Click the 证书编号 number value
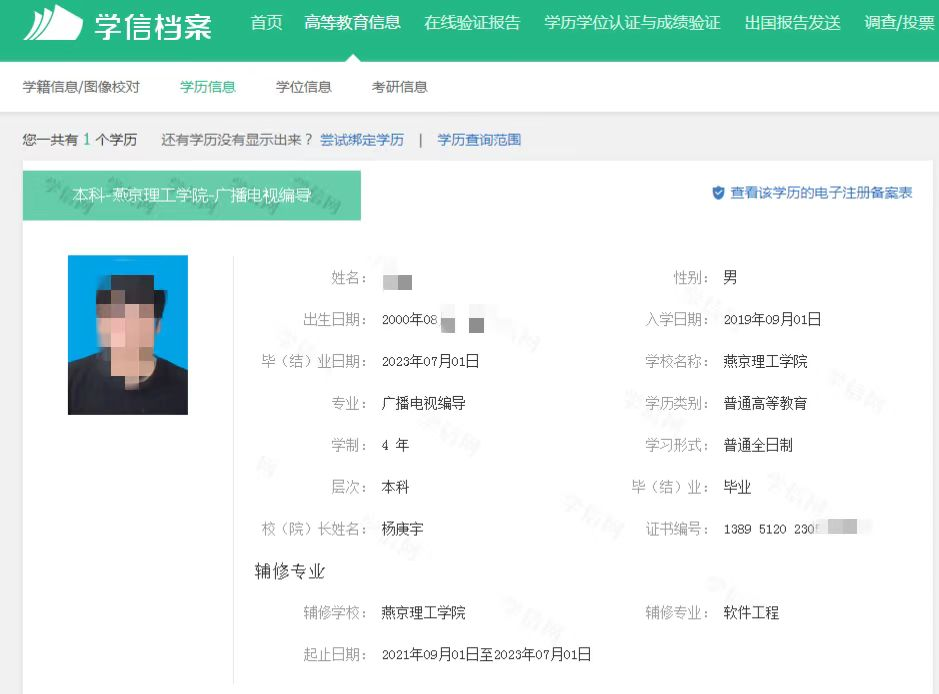This screenshot has height=694, width=939. [788, 529]
